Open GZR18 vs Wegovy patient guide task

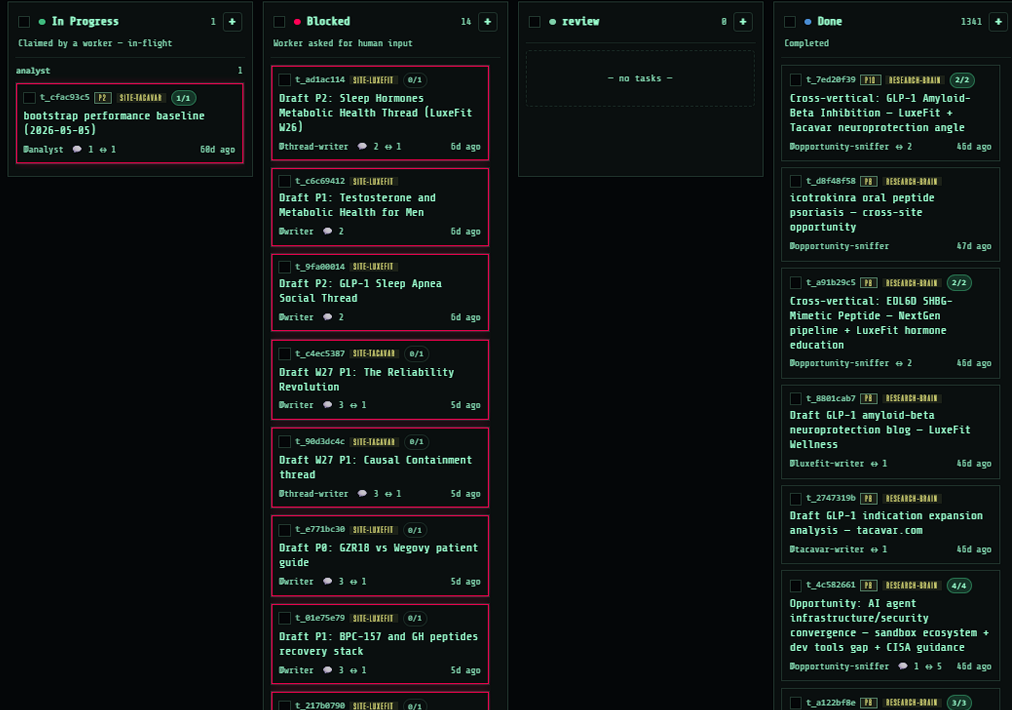coord(378,555)
